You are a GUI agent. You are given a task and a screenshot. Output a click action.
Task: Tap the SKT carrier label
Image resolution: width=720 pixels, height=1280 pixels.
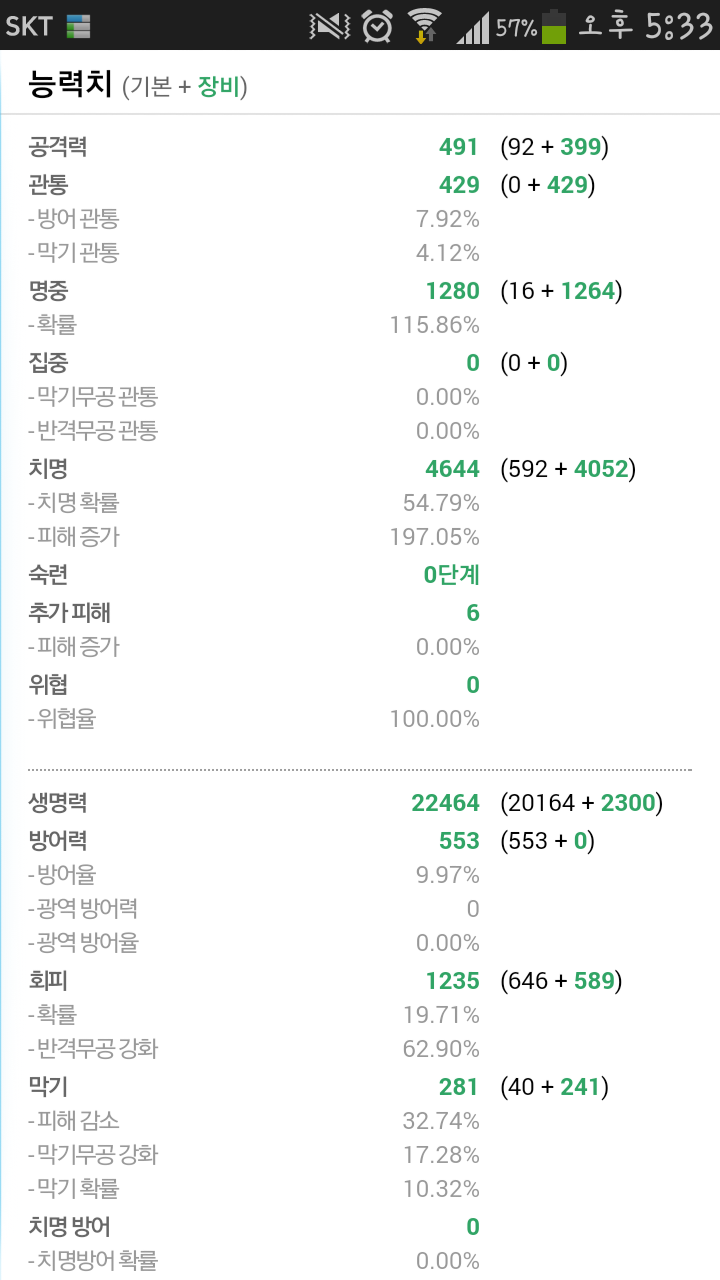28,27
